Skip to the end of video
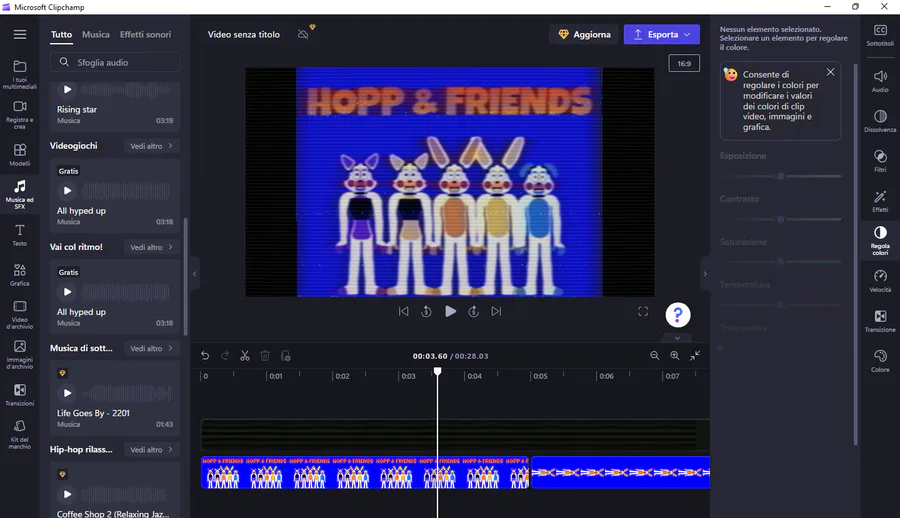 tap(496, 311)
